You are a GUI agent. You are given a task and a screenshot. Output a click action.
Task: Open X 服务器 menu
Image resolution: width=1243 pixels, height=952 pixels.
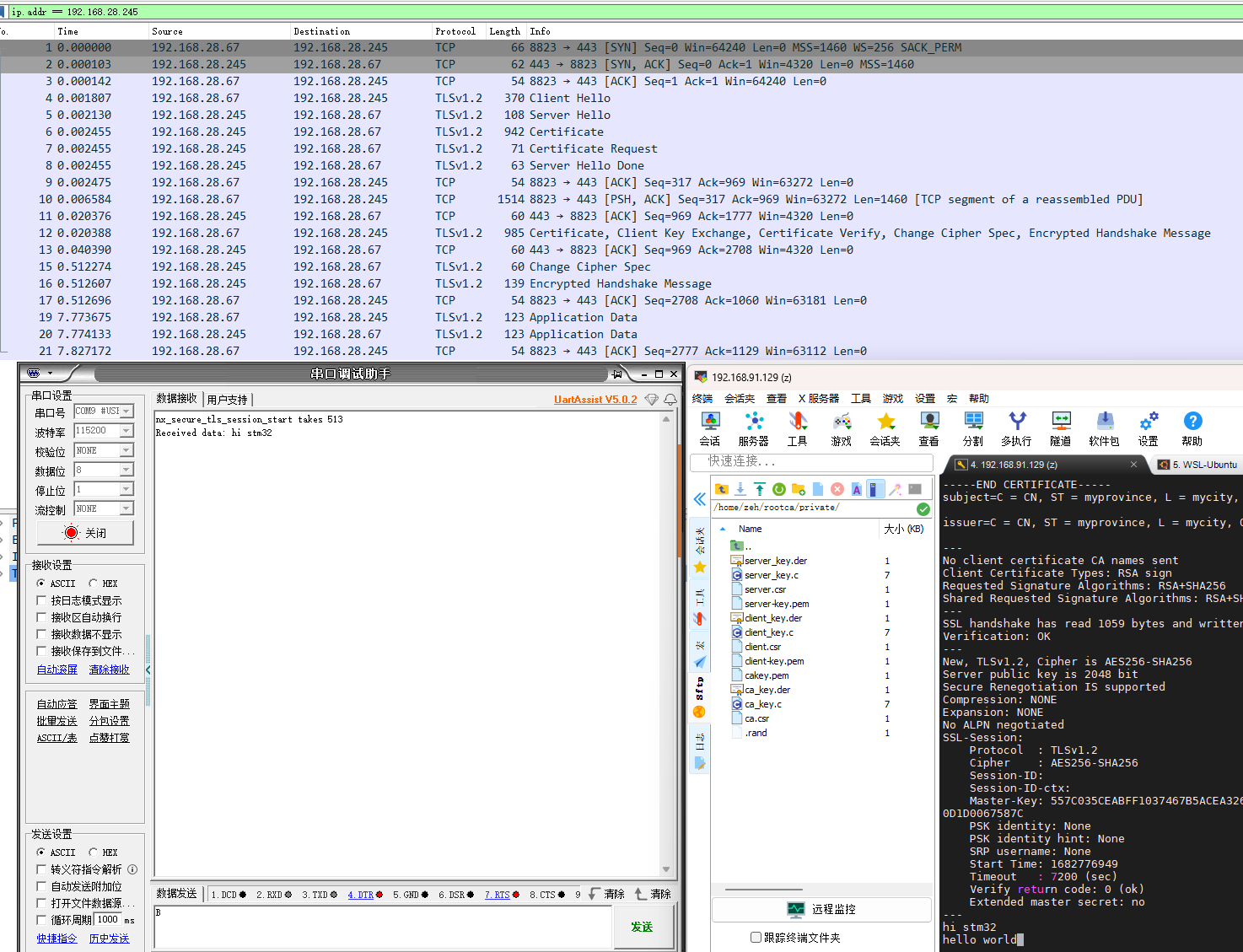point(819,399)
